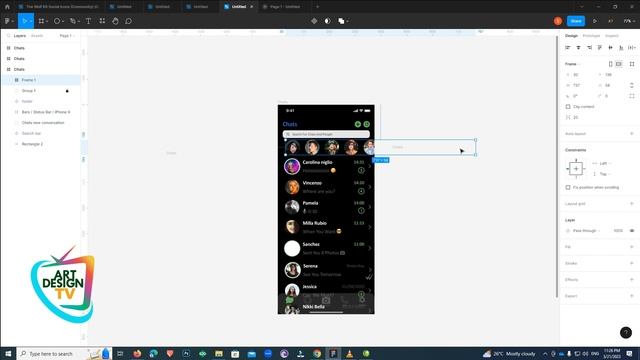
Task: Add a Stroke with plus
Action: tap(632, 263)
